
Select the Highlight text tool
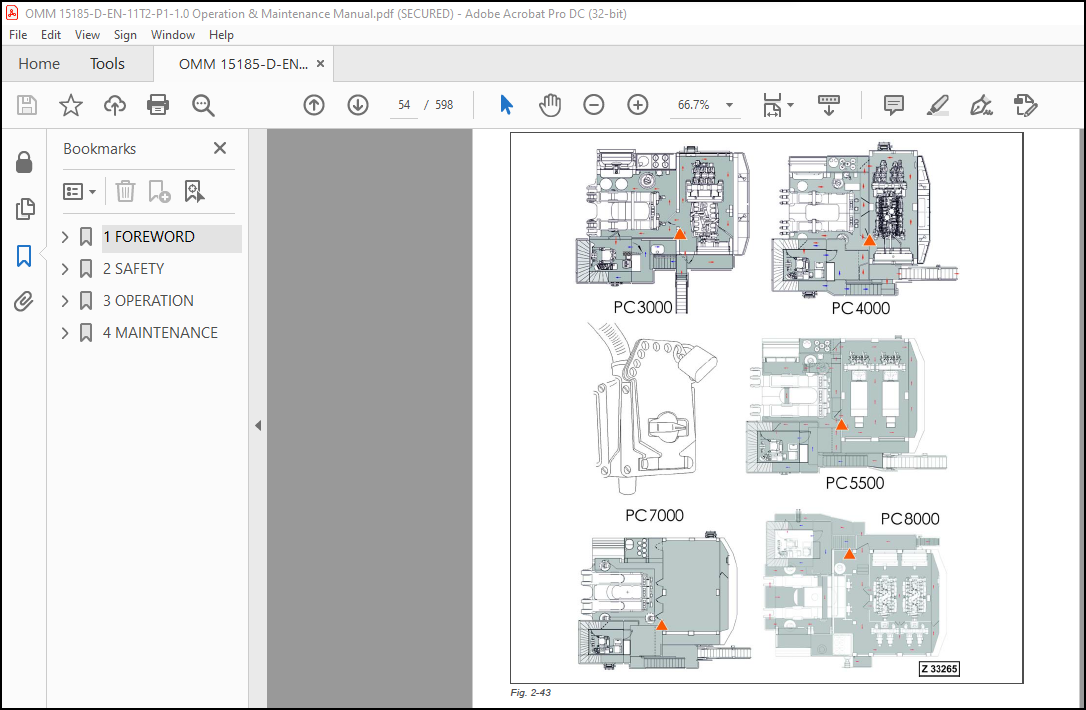[x=937, y=105]
